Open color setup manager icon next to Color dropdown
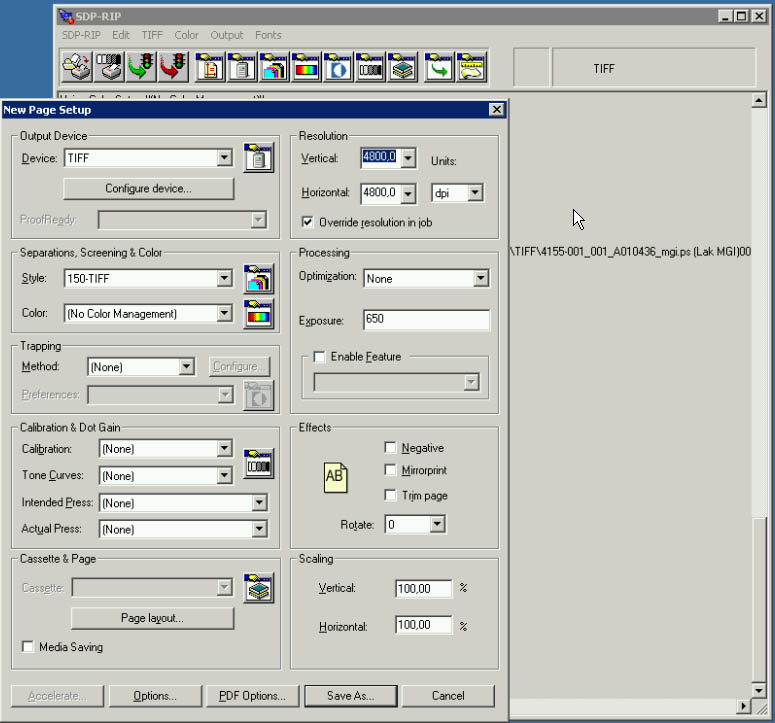This screenshot has width=775, height=723. pos(258,313)
